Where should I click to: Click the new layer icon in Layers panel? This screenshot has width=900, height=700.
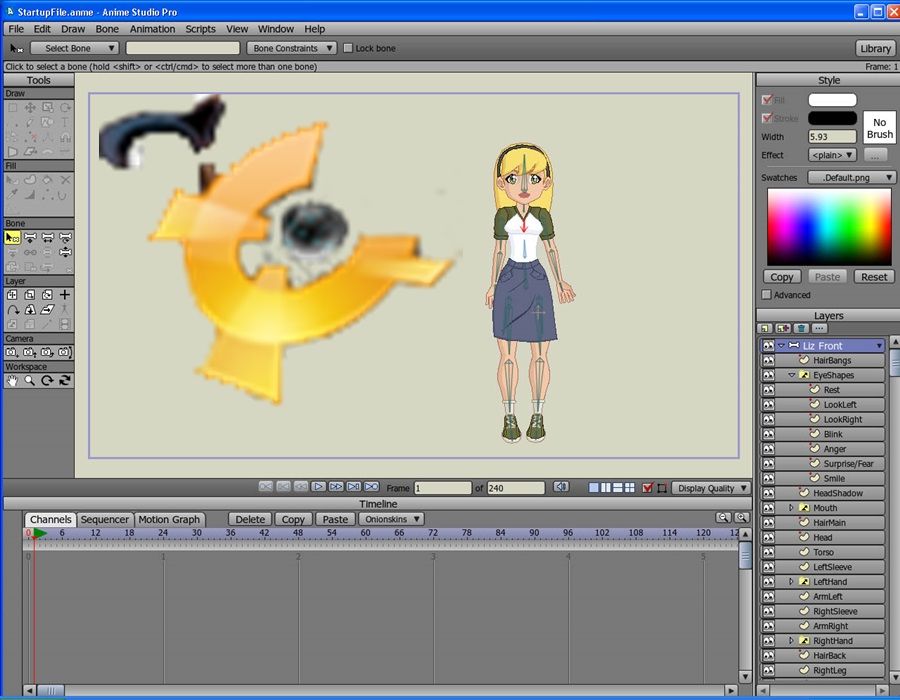pyautogui.click(x=765, y=328)
